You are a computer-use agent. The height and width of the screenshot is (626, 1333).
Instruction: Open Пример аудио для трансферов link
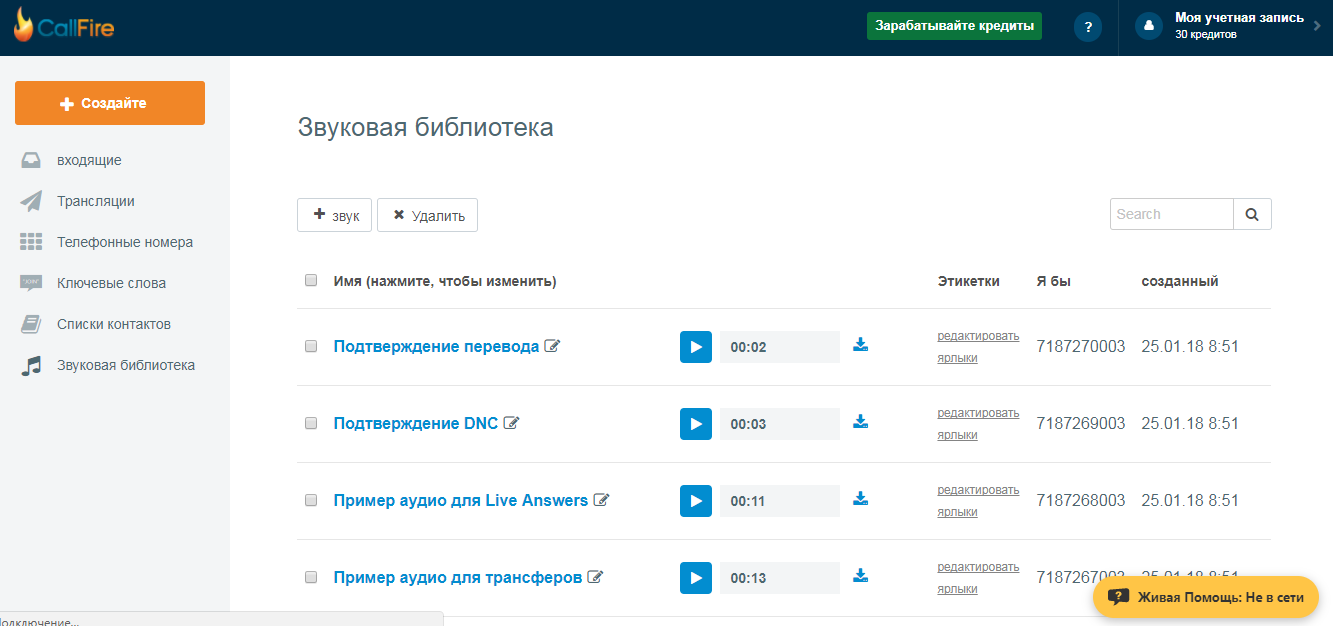(458, 578)
